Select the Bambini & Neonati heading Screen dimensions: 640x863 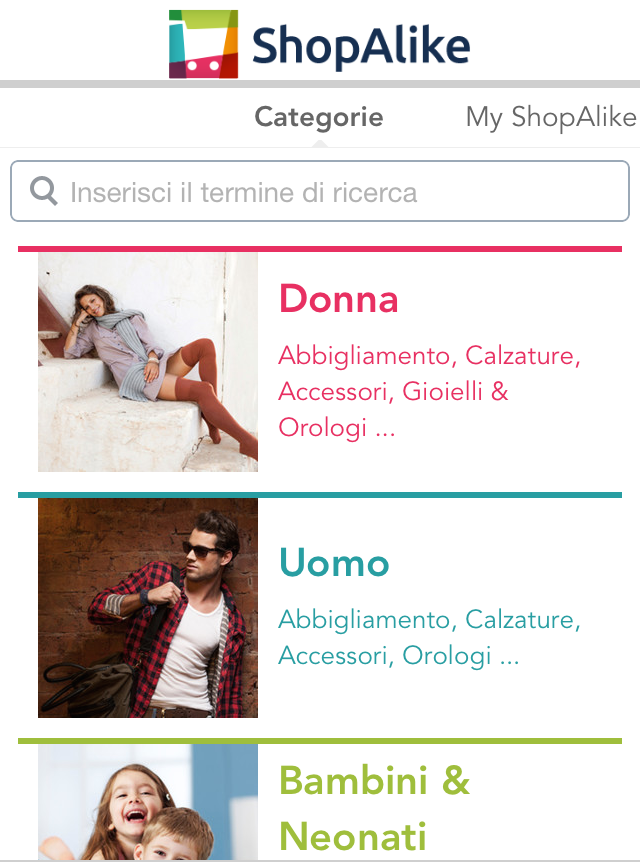click(x=374, y=806)
